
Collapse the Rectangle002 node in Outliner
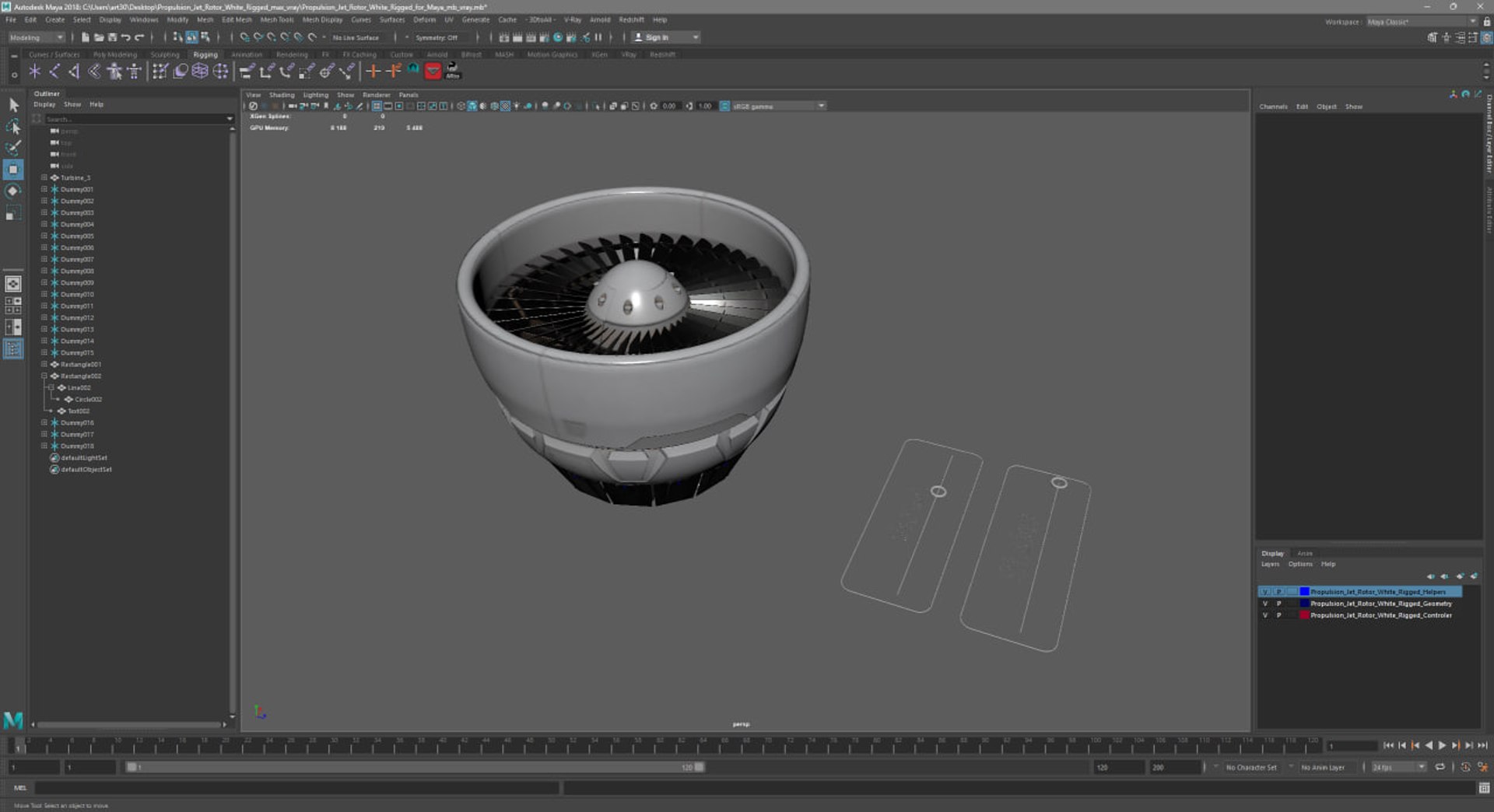[44, 376]
